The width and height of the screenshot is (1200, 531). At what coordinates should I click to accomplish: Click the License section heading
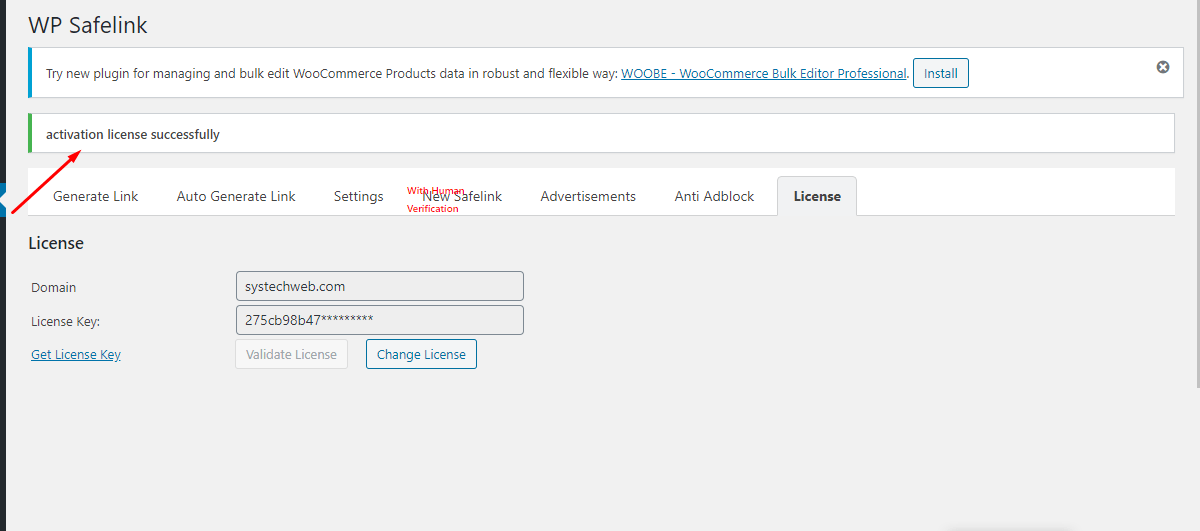pos(56,243)
